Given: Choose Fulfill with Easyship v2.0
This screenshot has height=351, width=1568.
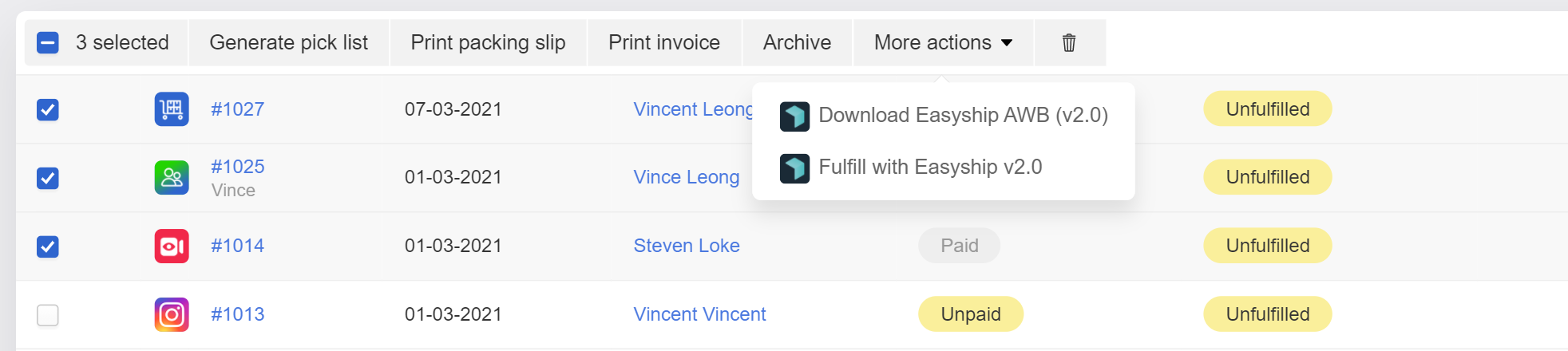Looking at the screenshot, I should click(944, 168).
